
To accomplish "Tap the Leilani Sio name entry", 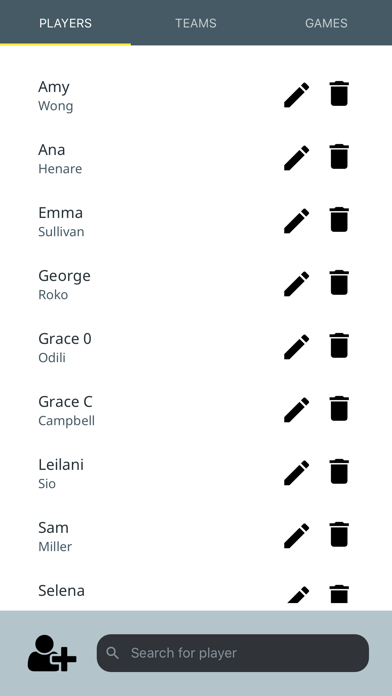I will coord(61,473).
